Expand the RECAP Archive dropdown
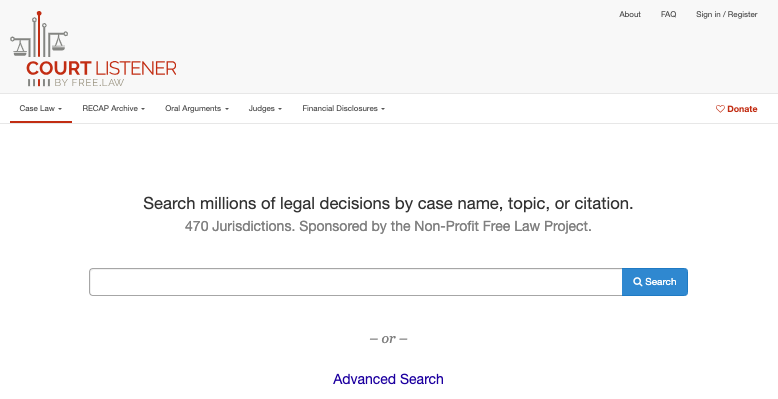 coord(114,108)
